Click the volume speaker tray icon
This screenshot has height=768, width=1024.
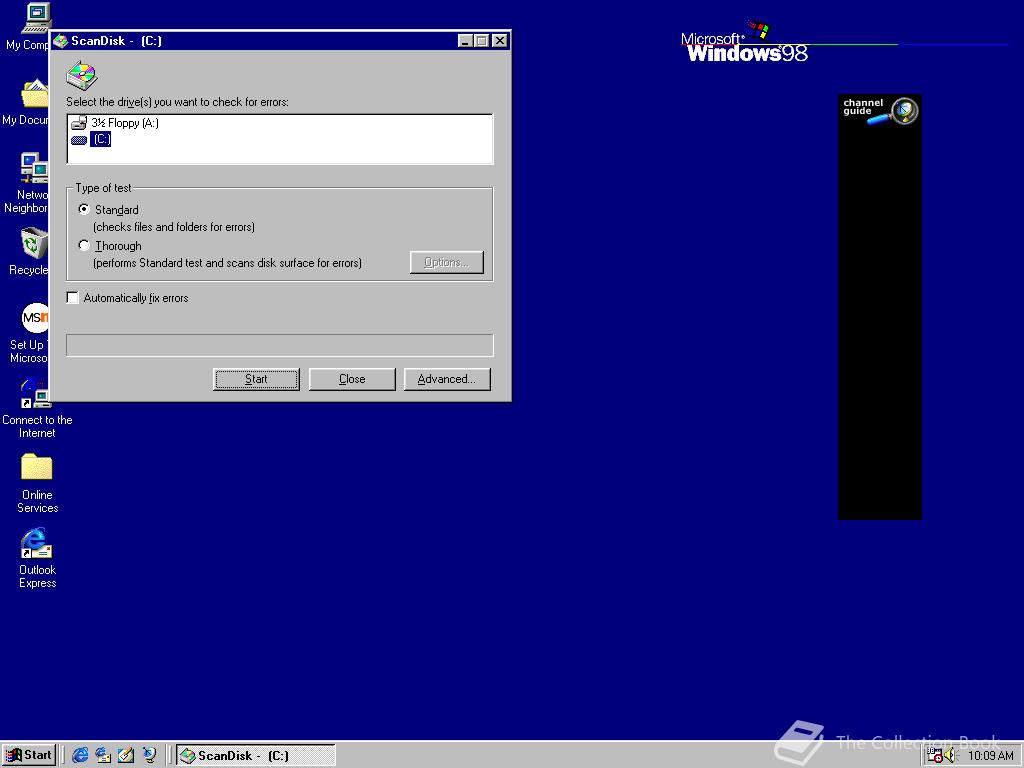[950, 756]
